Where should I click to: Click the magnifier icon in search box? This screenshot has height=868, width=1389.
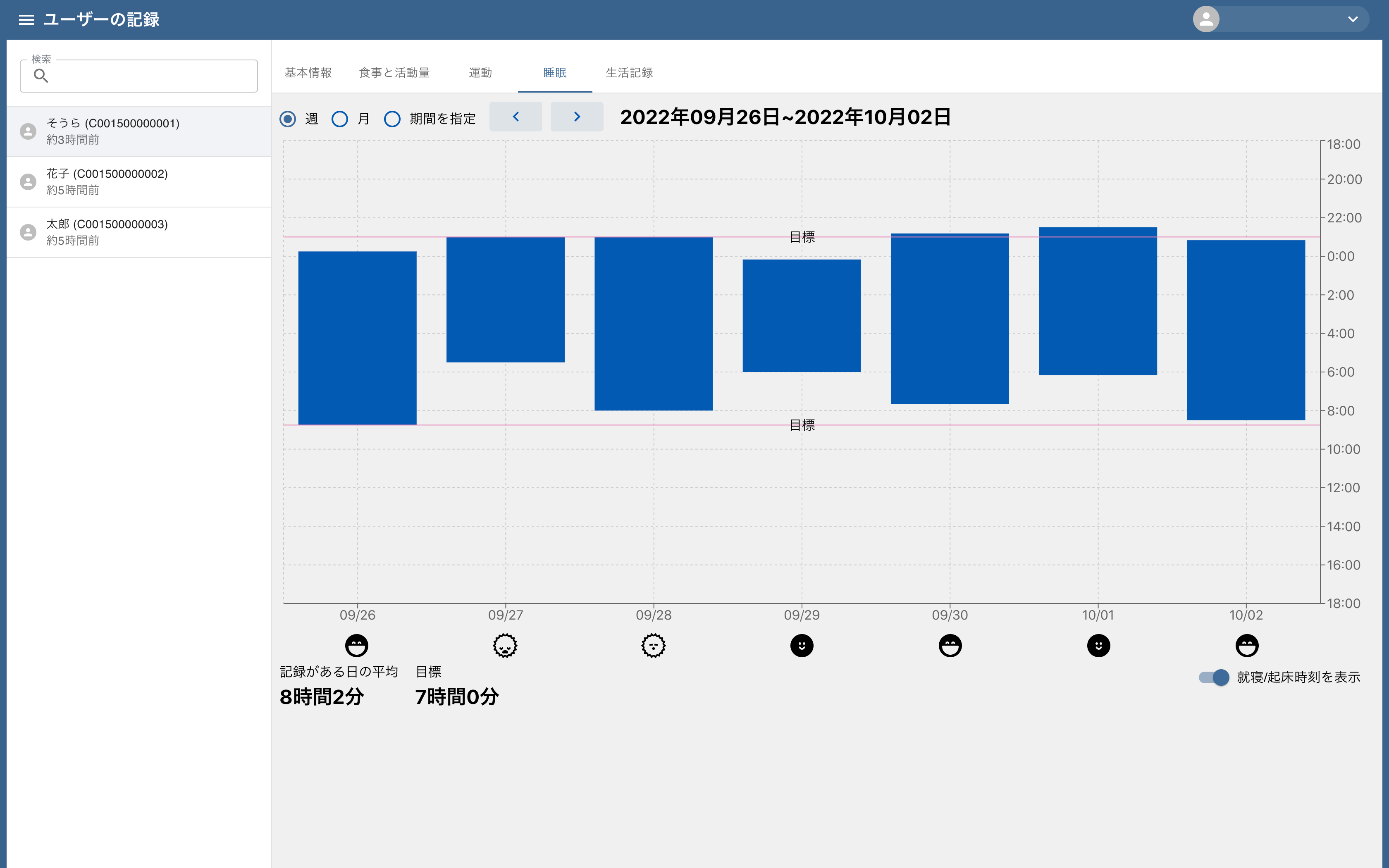41,76
